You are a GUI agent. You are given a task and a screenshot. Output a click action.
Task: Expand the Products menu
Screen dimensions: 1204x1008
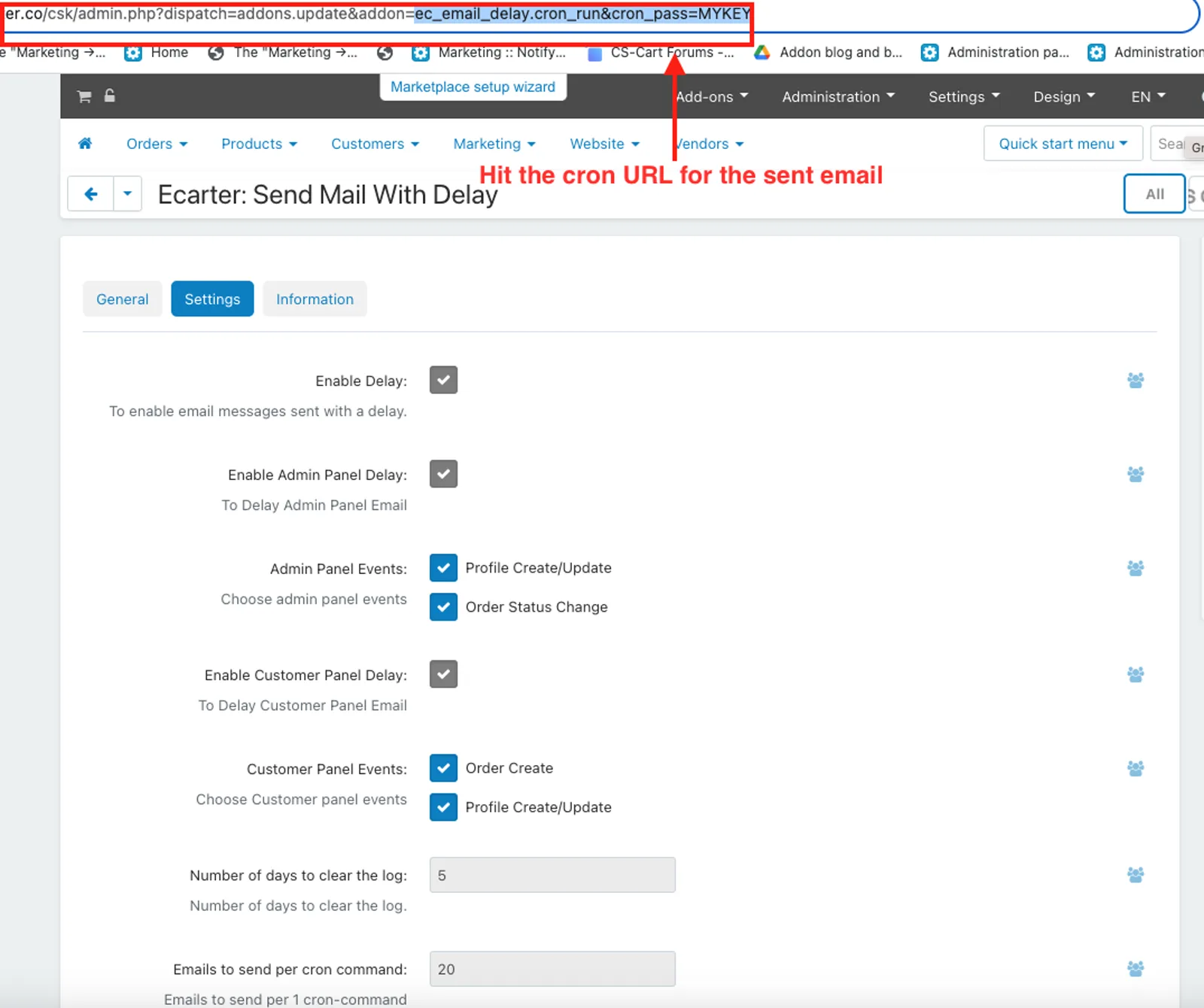point(259,144)
